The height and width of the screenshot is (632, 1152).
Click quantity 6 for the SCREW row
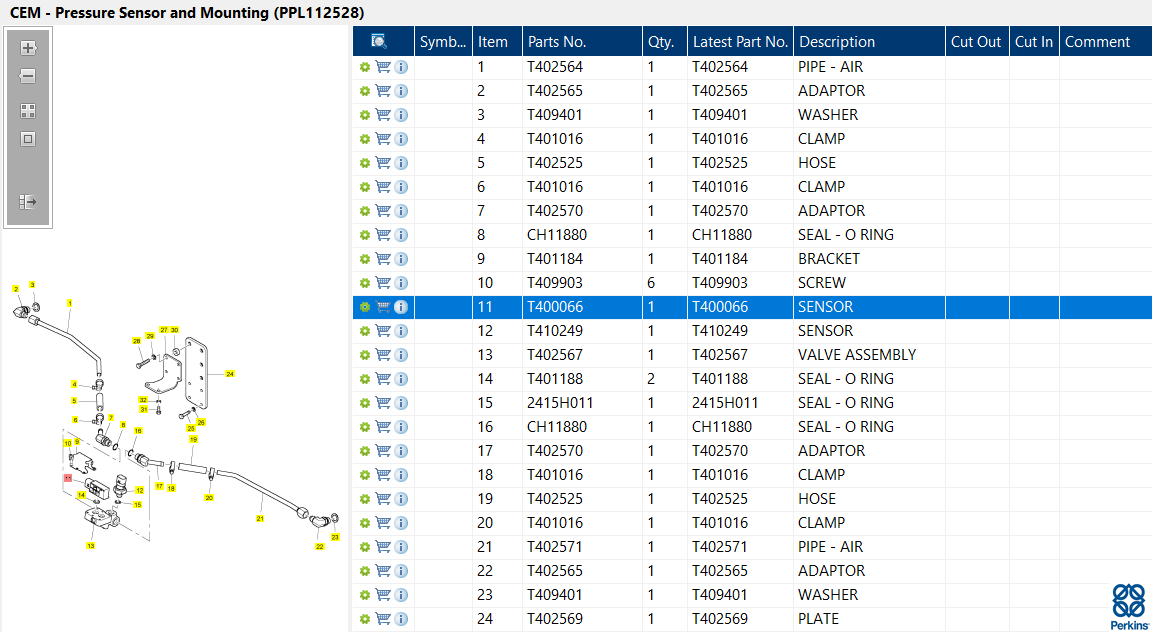665,283
